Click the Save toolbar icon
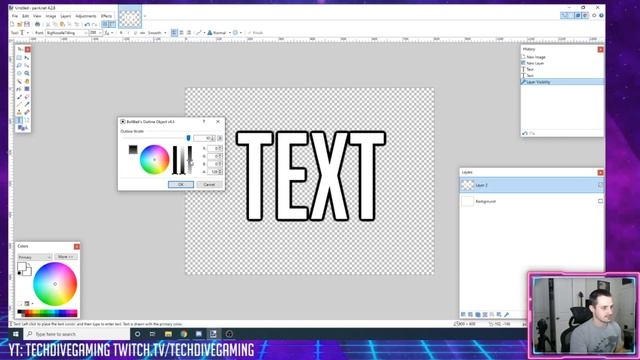The height and width of the screenshot is (360, 640). [27, 24]
